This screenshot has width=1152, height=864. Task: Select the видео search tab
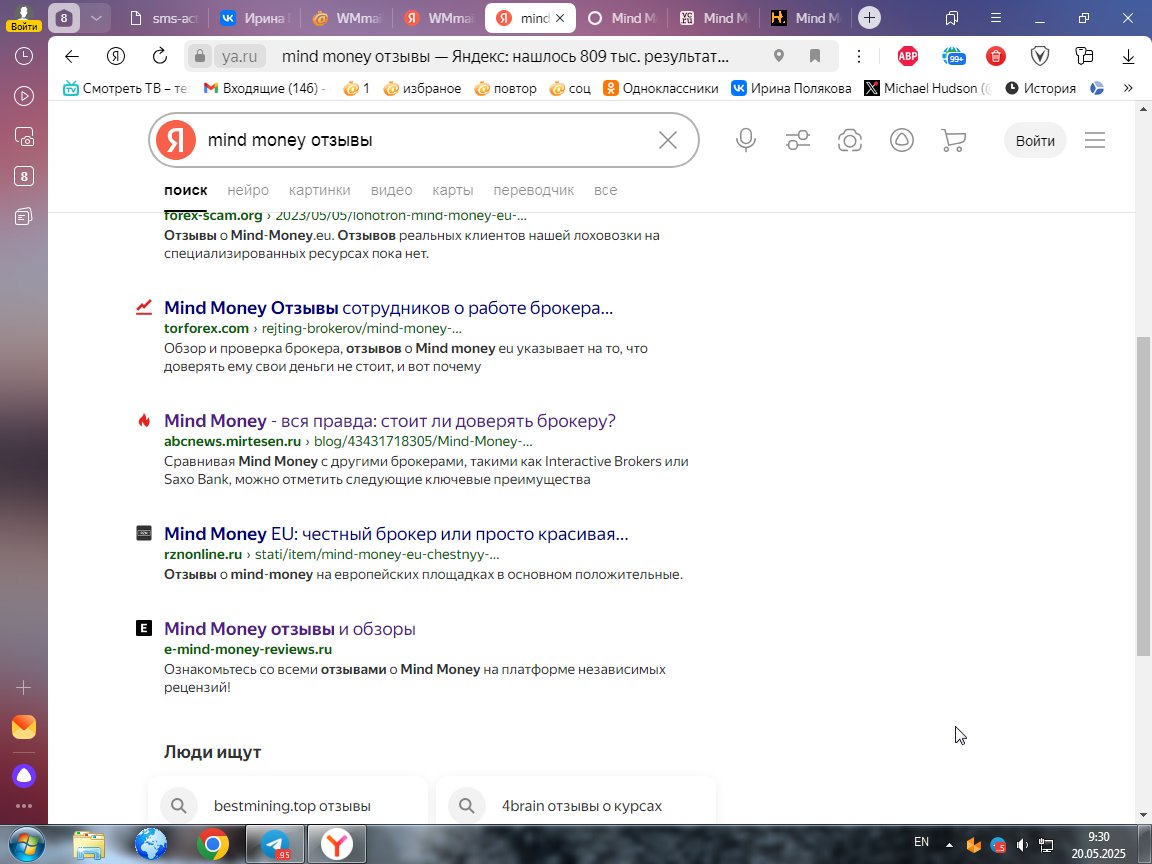click(392, 190)
